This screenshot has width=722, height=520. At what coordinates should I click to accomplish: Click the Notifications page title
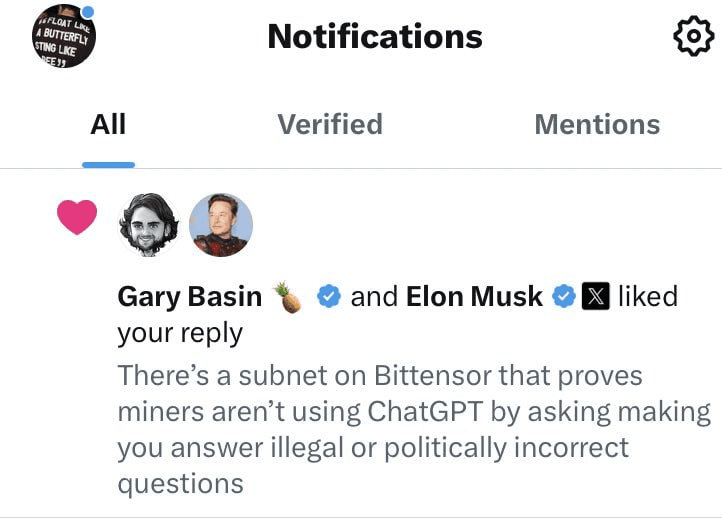click(375, 36)
